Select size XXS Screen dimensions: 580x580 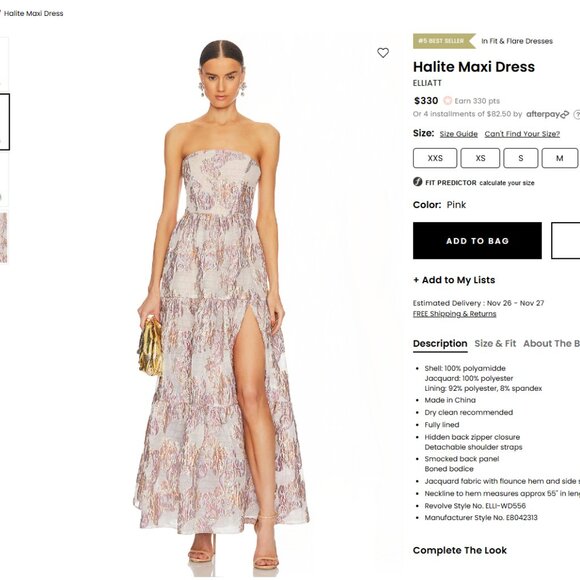(x=435, y=158)
